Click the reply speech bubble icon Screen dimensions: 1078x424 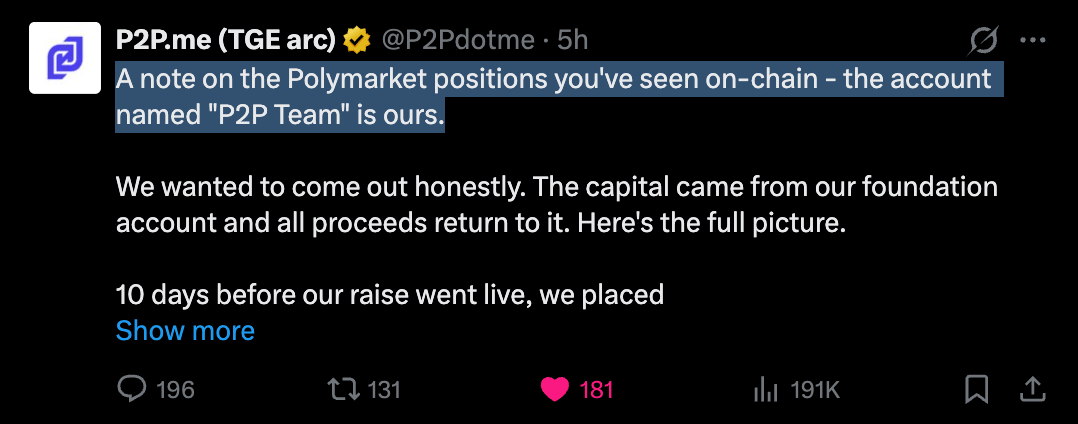[x=132, y=389]
